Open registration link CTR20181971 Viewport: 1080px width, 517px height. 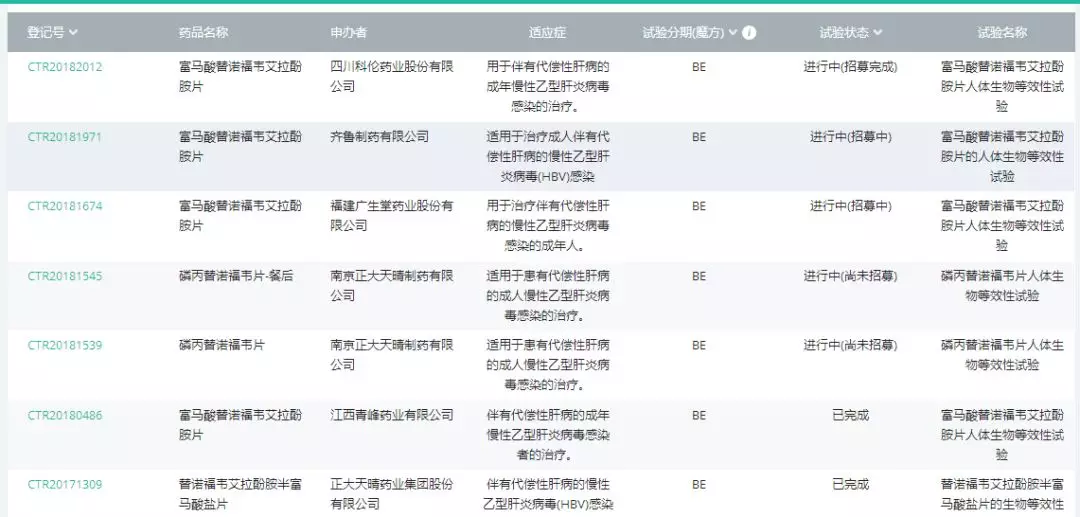click(x=64, y=136)
